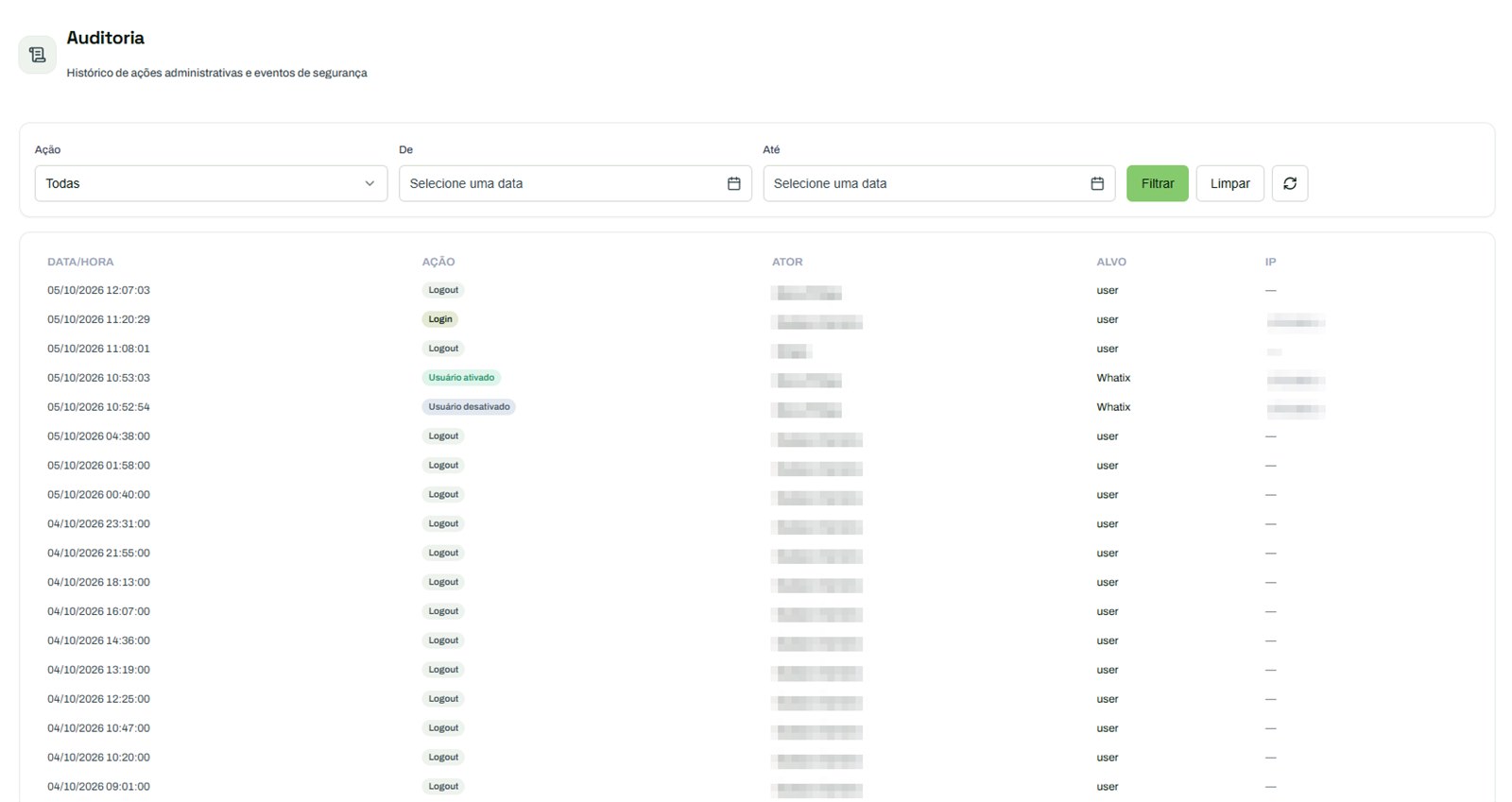Click Logout badge in 12:07:03 row
This screenshot has height=802, width=1512.
coord(443,290)
